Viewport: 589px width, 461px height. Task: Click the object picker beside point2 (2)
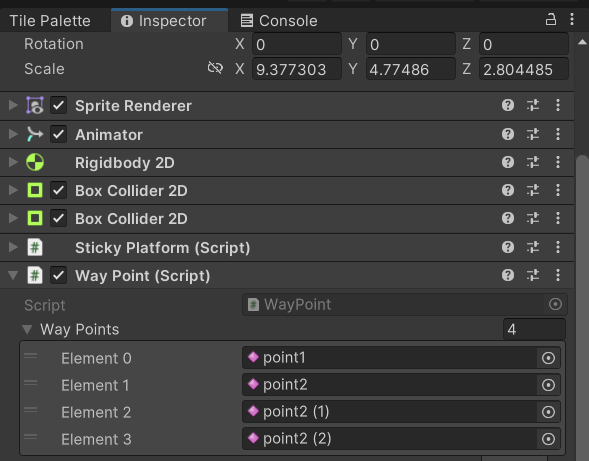tap(548, 439)
